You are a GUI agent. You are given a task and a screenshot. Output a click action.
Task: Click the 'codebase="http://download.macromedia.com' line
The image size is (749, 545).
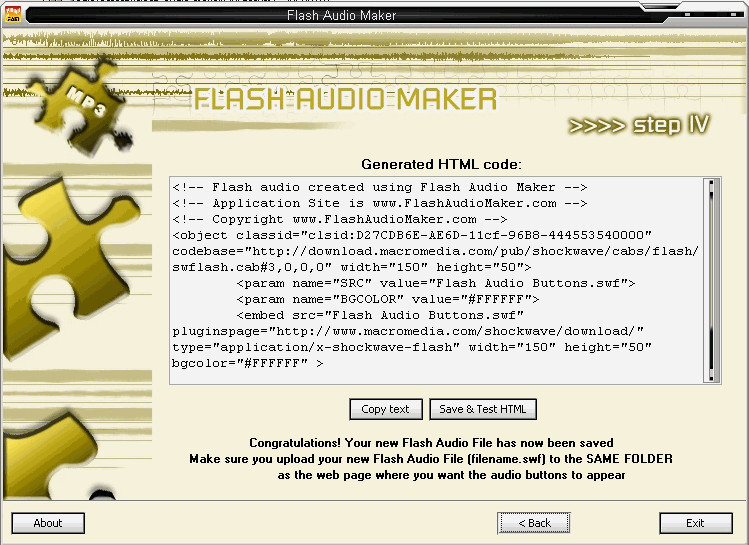coord(435,251)
